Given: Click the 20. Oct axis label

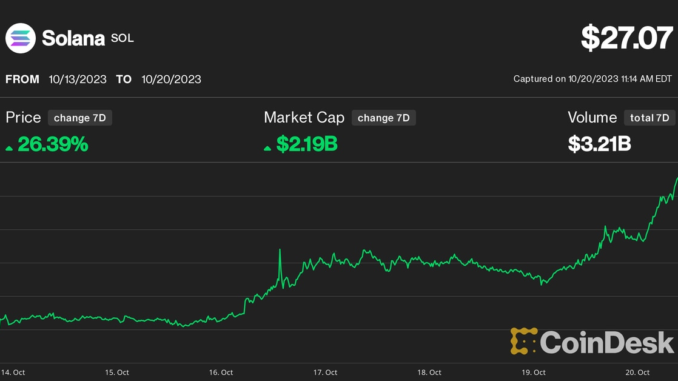Looking at the screenshot, I should coord(637,372).
